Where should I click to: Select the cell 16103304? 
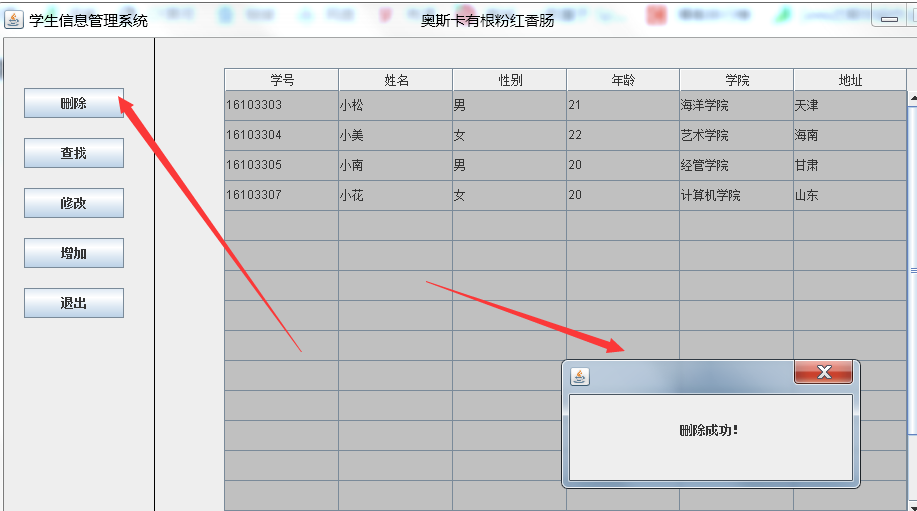coord(281,135)
